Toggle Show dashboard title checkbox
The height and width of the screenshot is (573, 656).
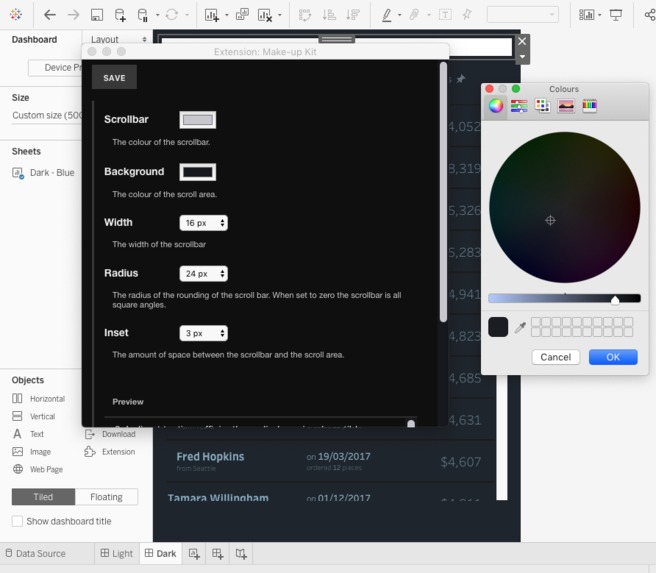coord(17,521)
